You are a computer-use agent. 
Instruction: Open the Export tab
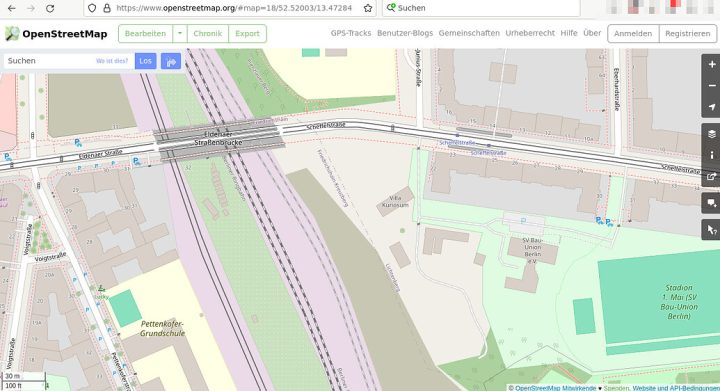(248, 34)
